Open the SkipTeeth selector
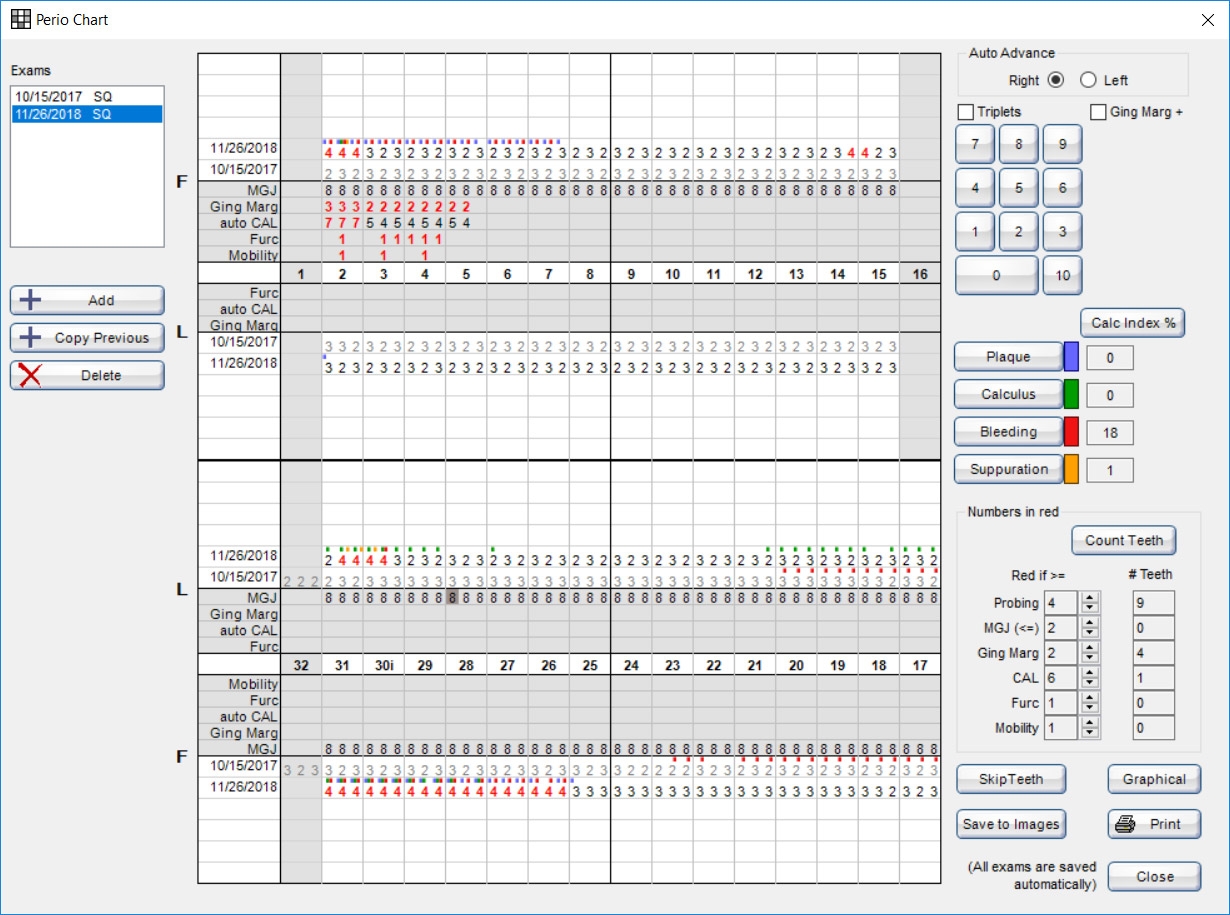Image resolution: width=1230 pixels, height=915 pixels. point(1011,779)
